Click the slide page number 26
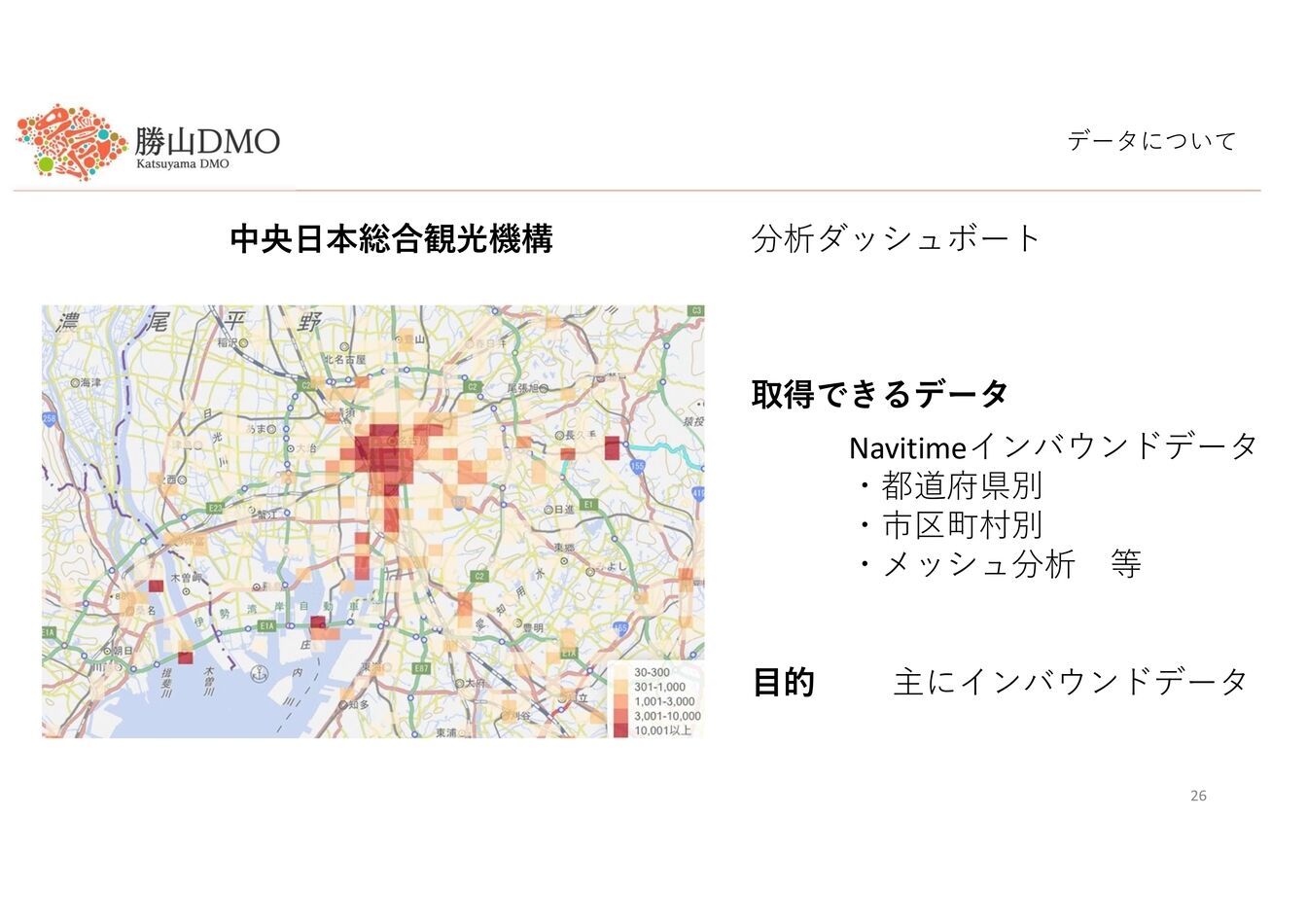 point(1198,796)
